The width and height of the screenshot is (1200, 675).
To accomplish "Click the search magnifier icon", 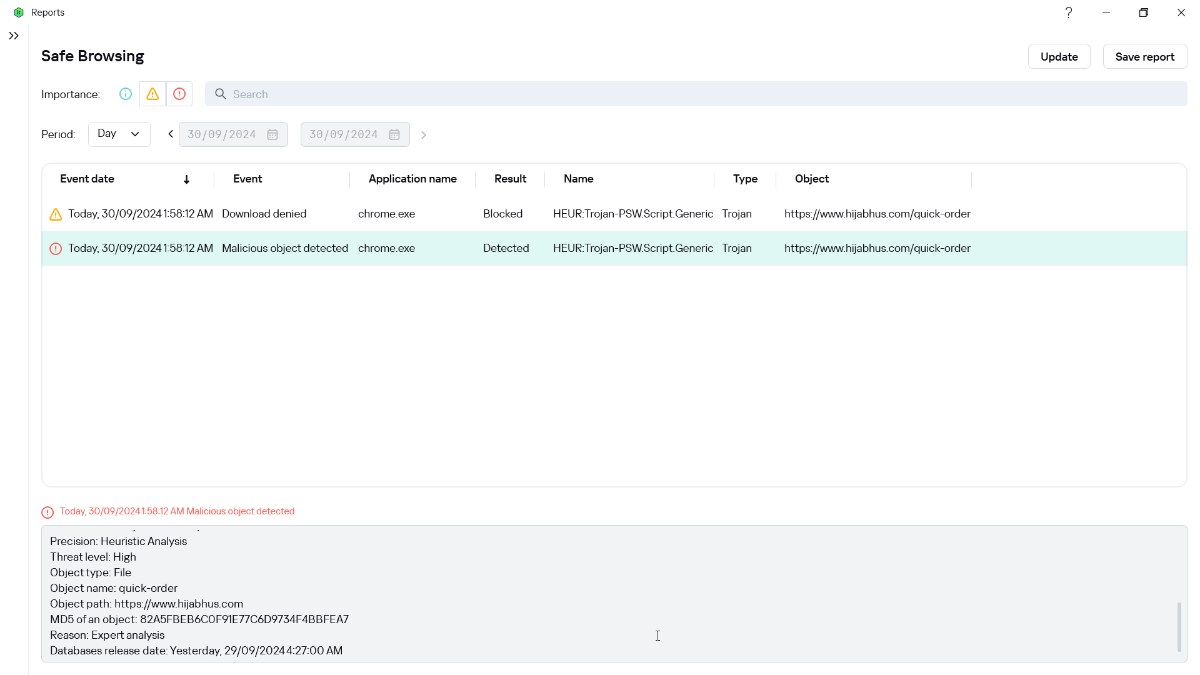I will coord(221,94).
